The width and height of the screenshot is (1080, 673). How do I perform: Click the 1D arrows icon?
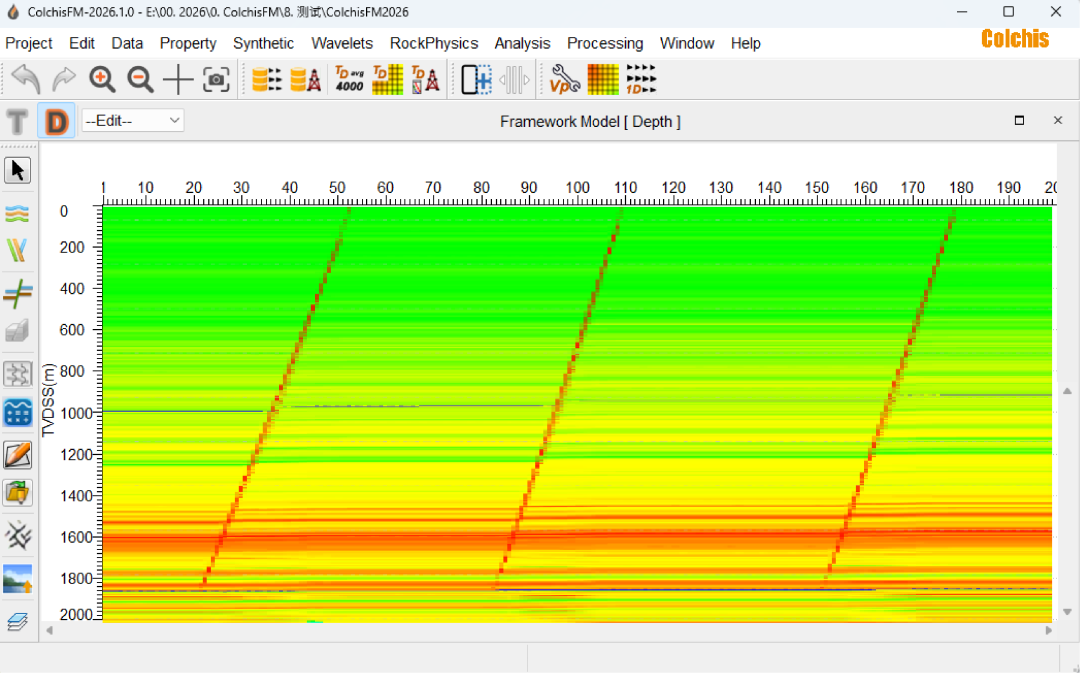[x=641, y=80]
